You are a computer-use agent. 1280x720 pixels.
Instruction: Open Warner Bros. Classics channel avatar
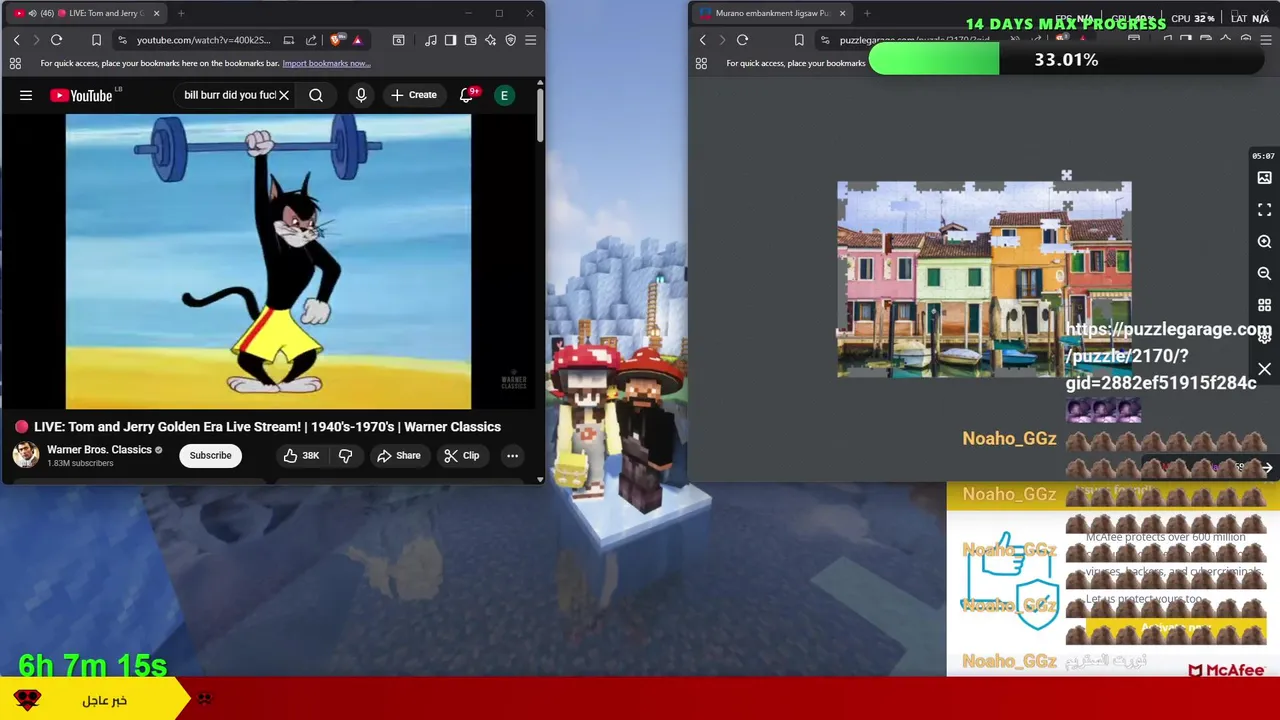tap(26, 455)
